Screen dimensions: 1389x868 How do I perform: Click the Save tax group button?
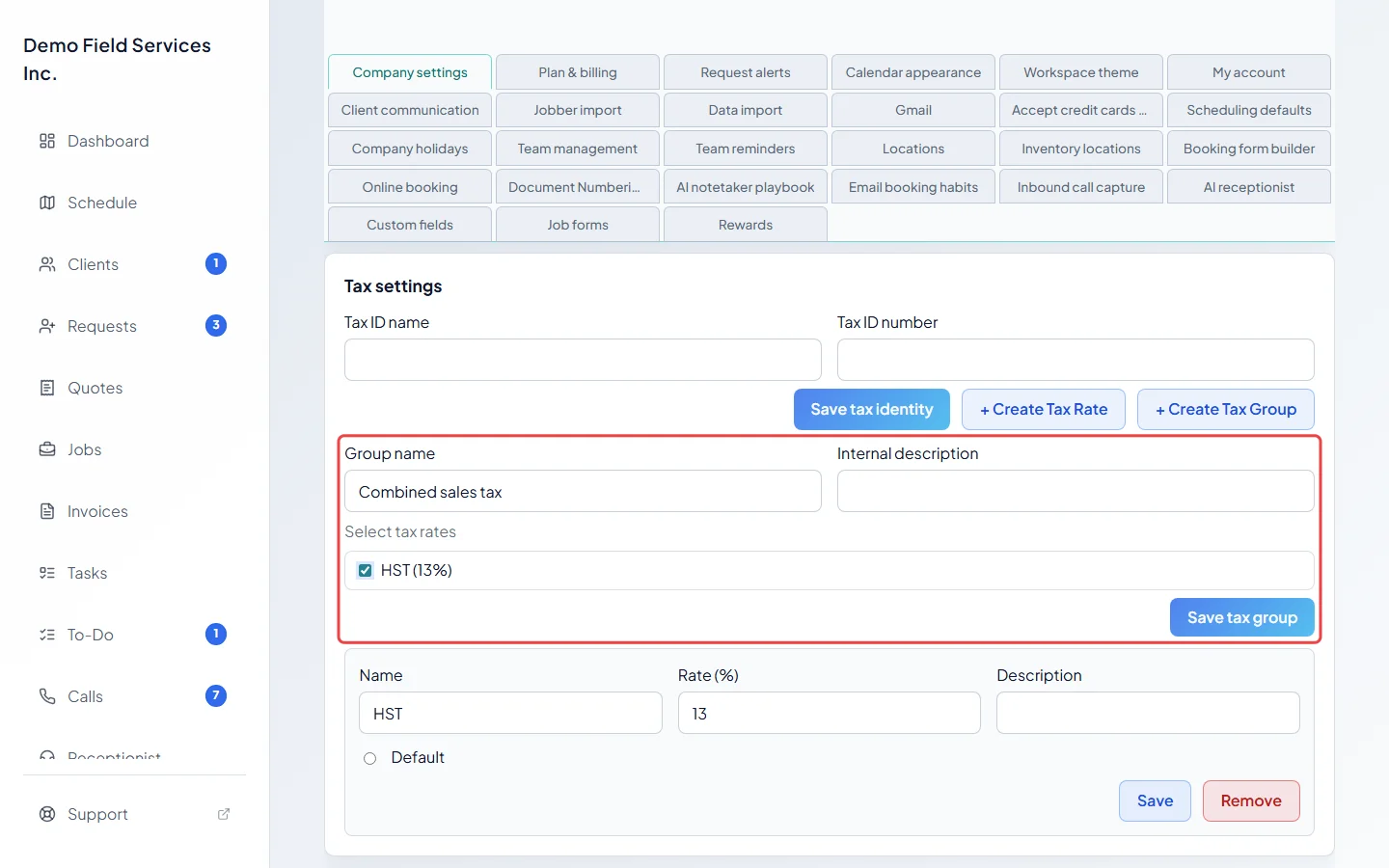point(1242,617)
